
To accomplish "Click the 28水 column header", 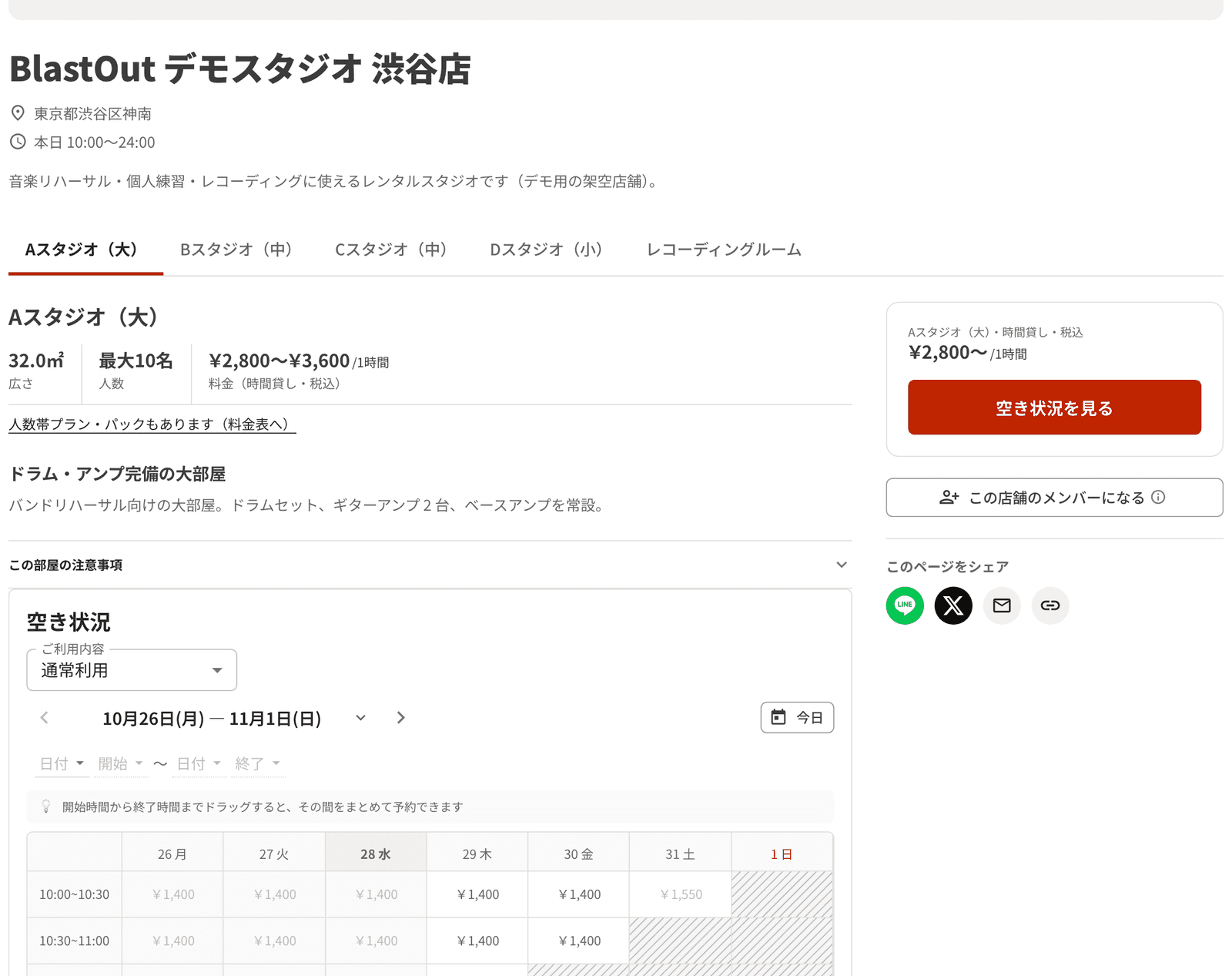I will (x=376, y=854).
